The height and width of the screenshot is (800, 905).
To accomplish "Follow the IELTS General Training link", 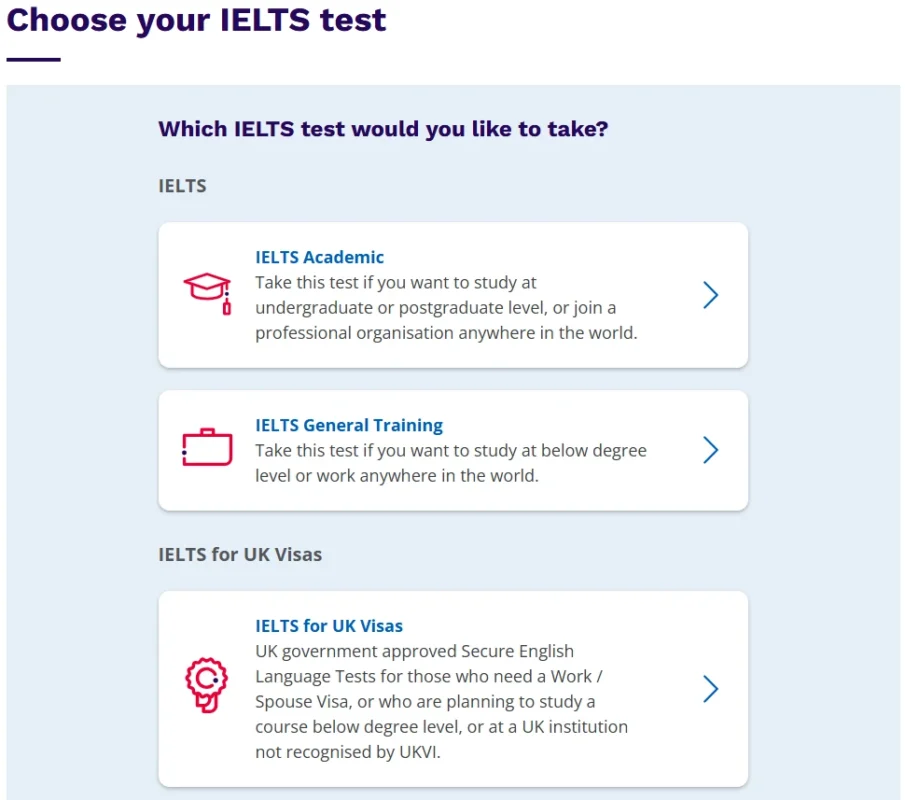I will tap(349, 425).
